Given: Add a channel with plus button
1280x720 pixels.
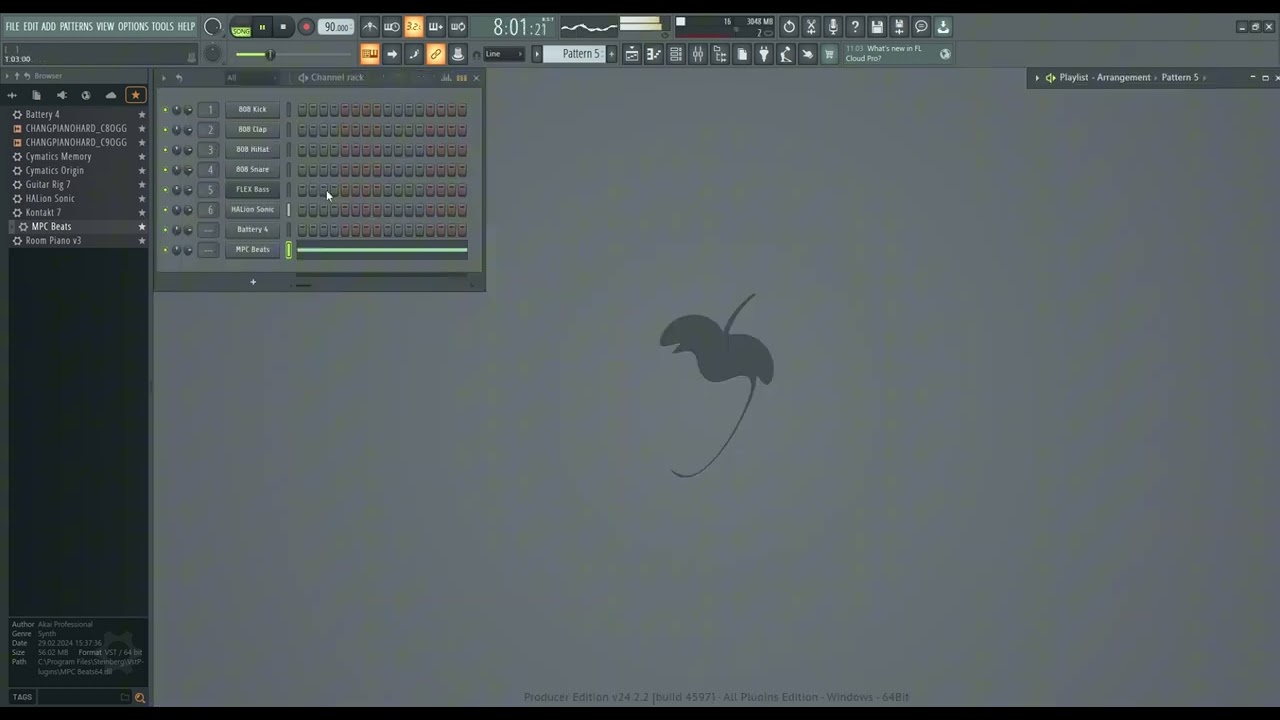Looking at the screenshot, I should click(253, 282).
